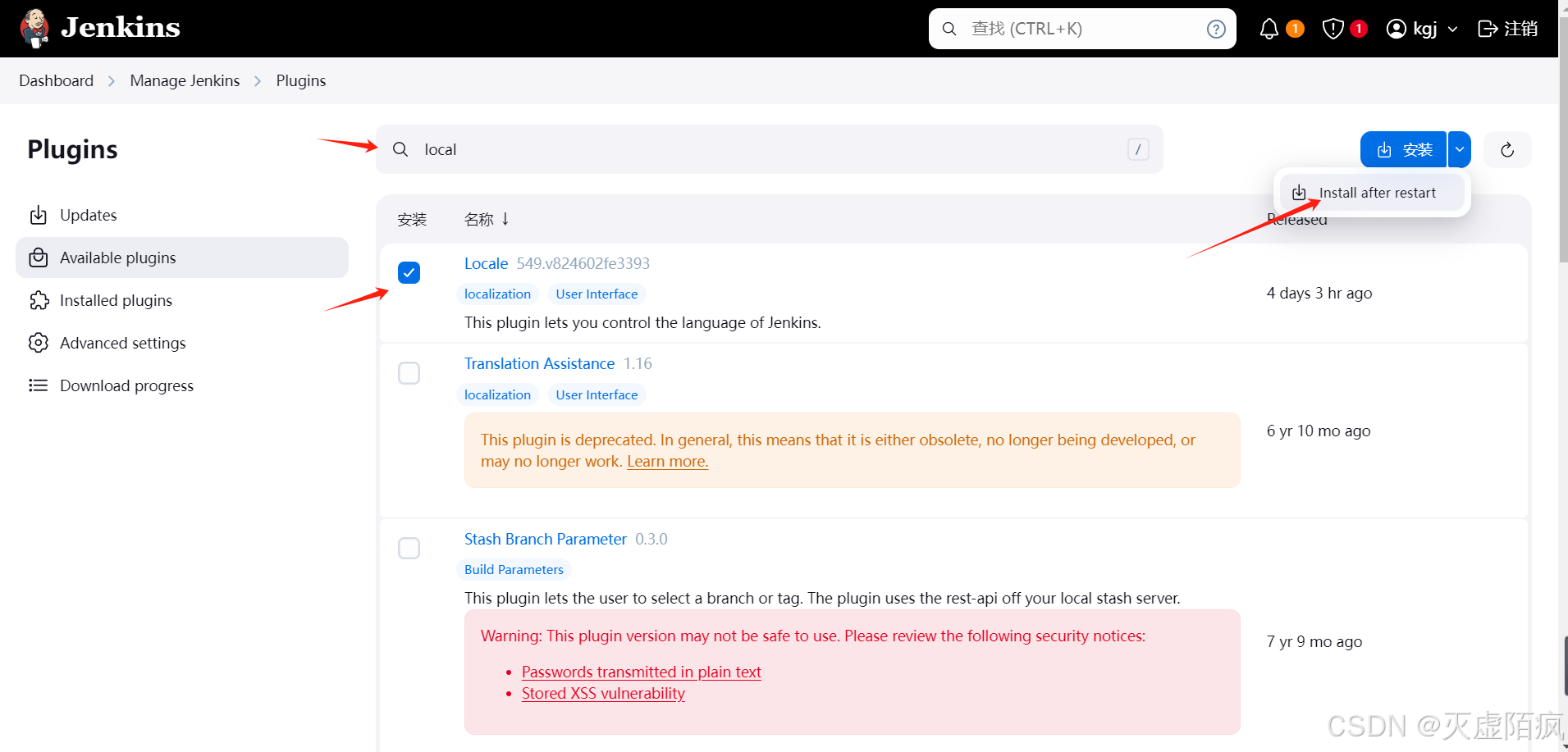The width and height of the screenshot is (1568, 752).
Task: Click the Installed plugins puzzle icon
Action: [39, 300]
